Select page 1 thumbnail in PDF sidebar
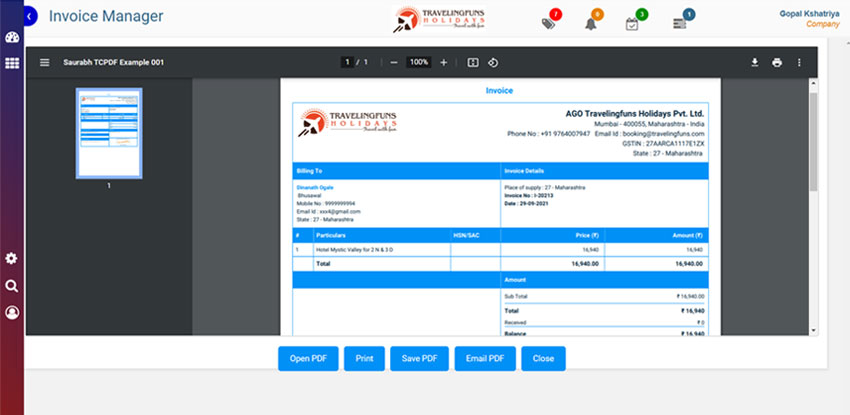 (109, 133)
